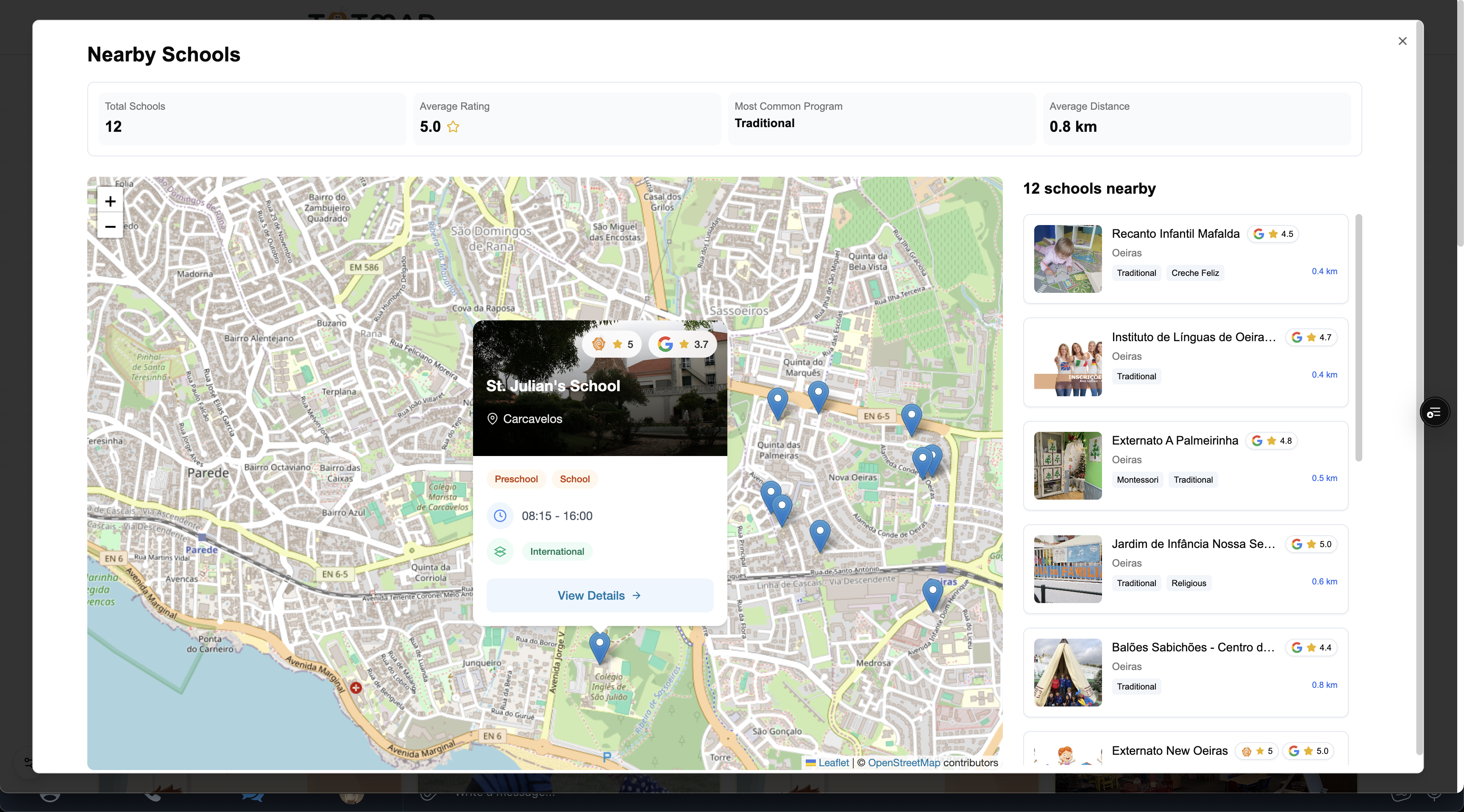Click the Most Common Program Traditional stat
Viewport: 1464px width, 812px height.
pos(882,119)
